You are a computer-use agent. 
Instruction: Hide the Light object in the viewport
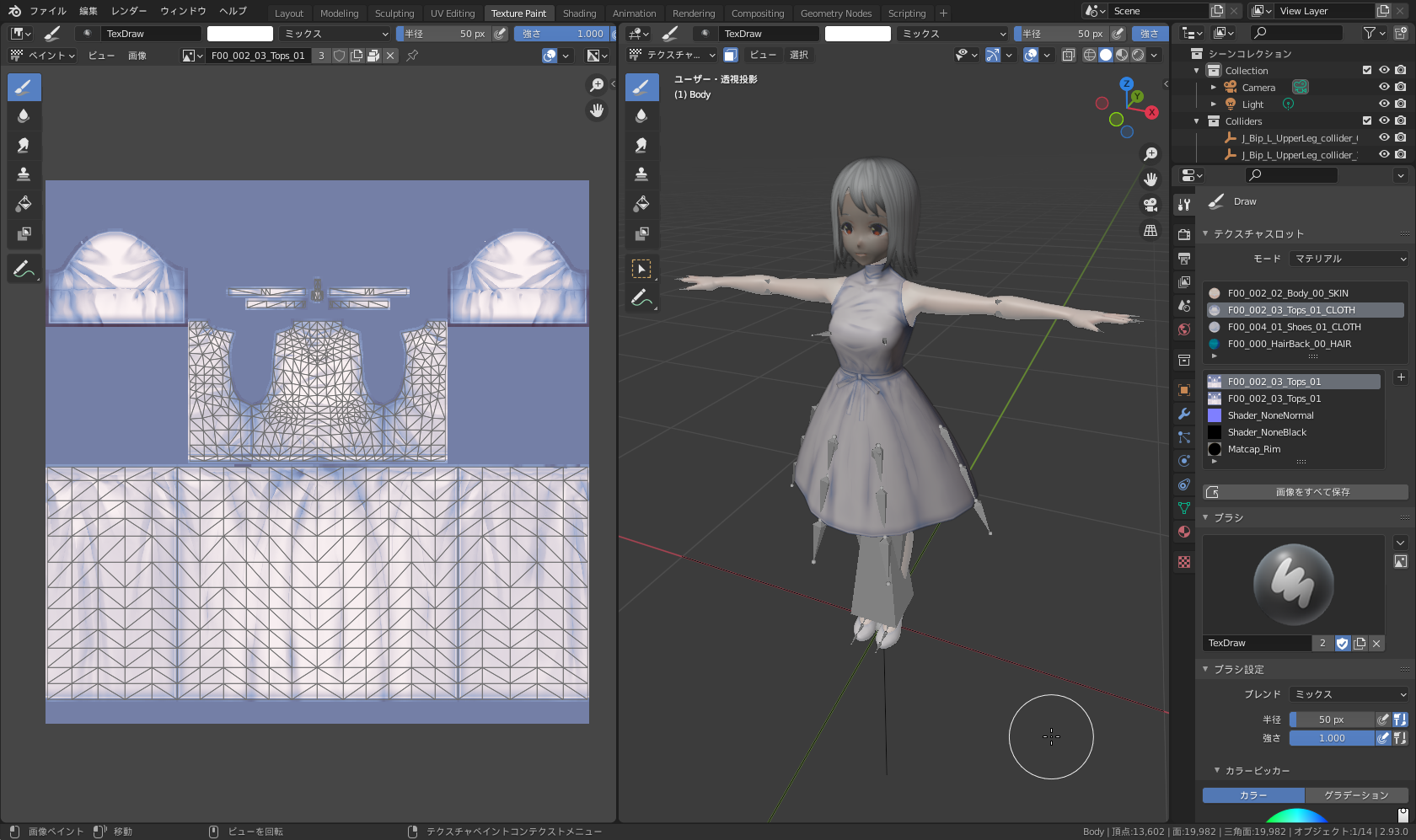pyautogui.click(x=1383, y=104)
